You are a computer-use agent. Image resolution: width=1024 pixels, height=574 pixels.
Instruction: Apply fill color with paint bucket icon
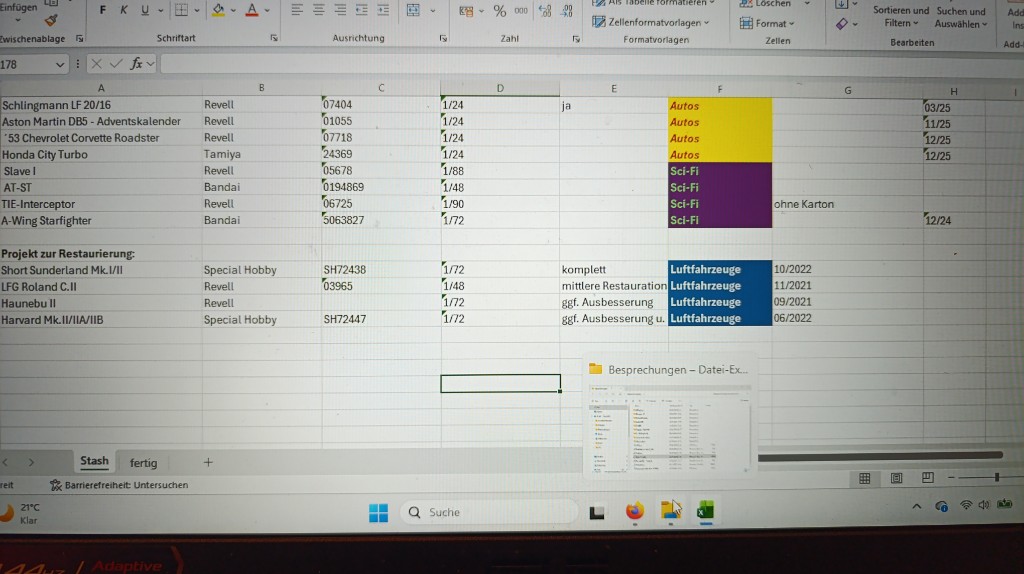click(x=218, y=10)
